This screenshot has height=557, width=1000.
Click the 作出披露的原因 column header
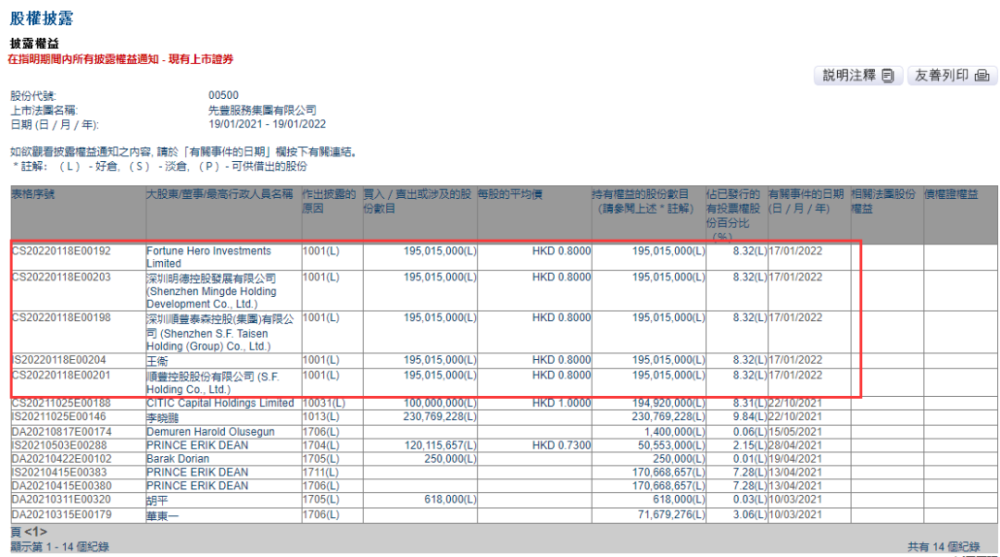tap(328, 201)
